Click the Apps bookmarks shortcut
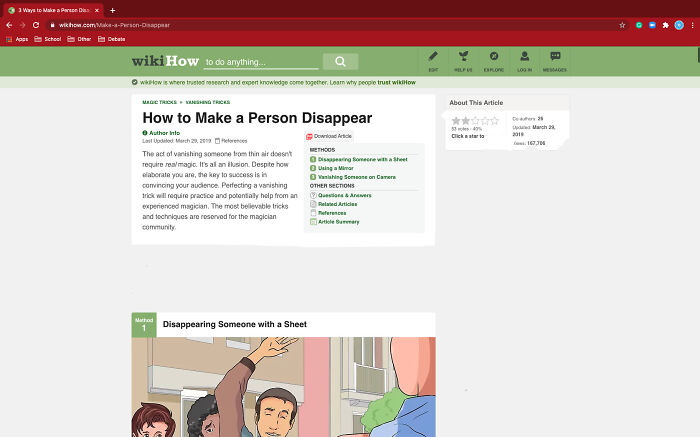This screenshot has width=700, height=437. 17,39
